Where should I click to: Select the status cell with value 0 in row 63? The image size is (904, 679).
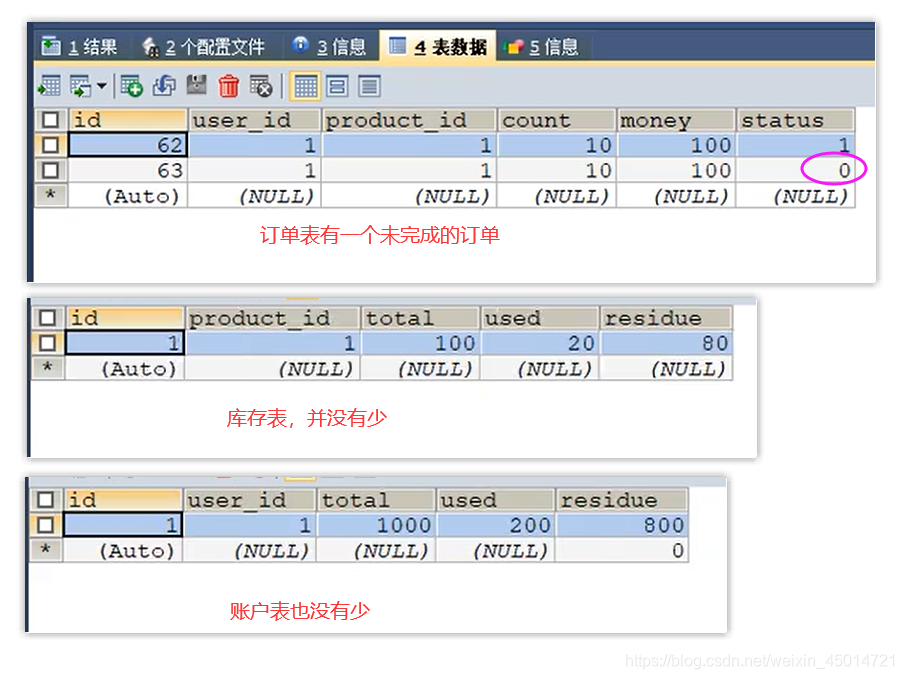795,170
